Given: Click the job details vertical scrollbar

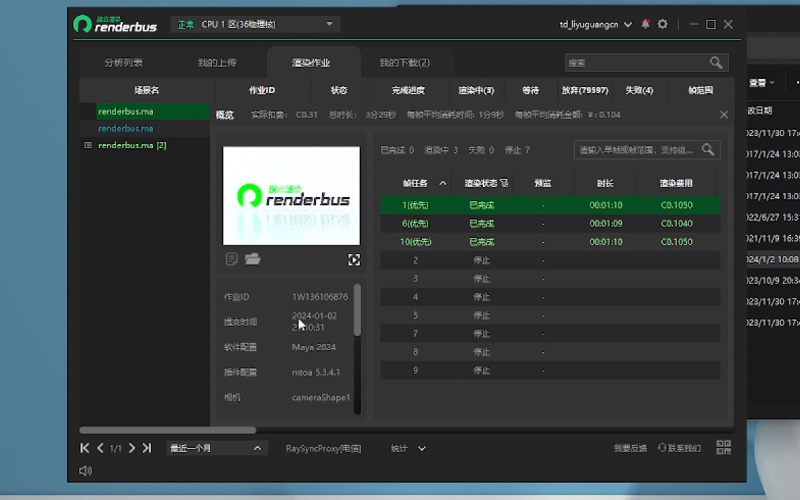Looking at the screenshot, I should pyautogui.click(x=357, y=310).
